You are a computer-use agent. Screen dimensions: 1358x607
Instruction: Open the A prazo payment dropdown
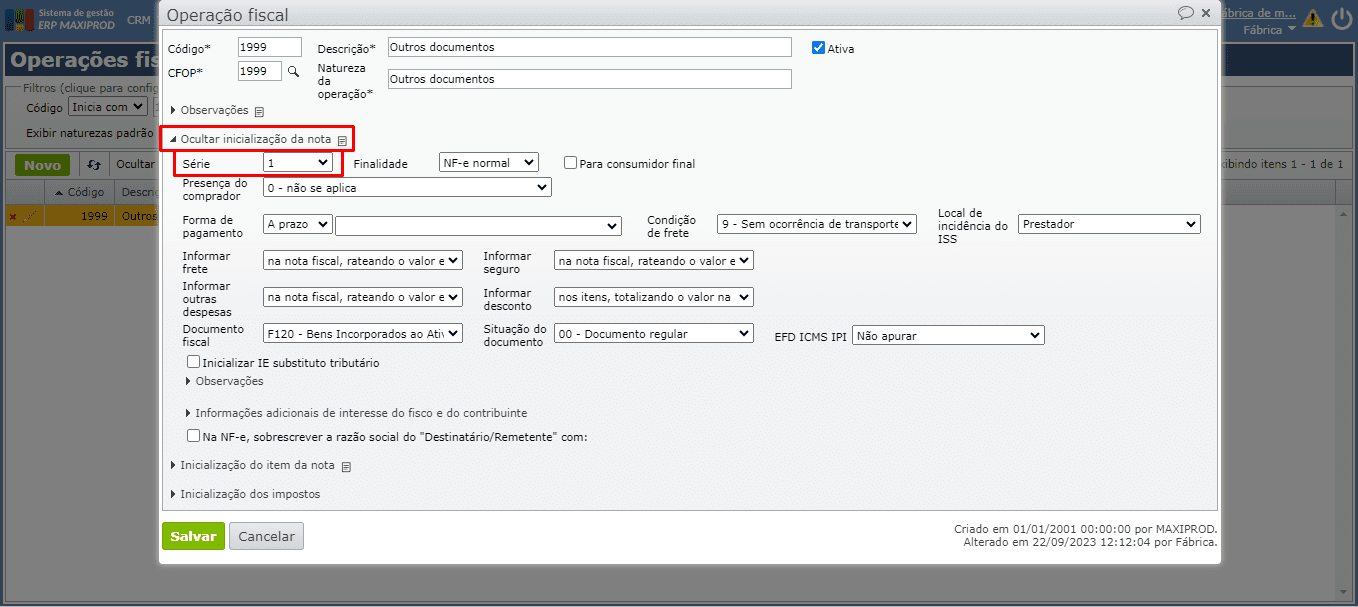coord(298,225)
